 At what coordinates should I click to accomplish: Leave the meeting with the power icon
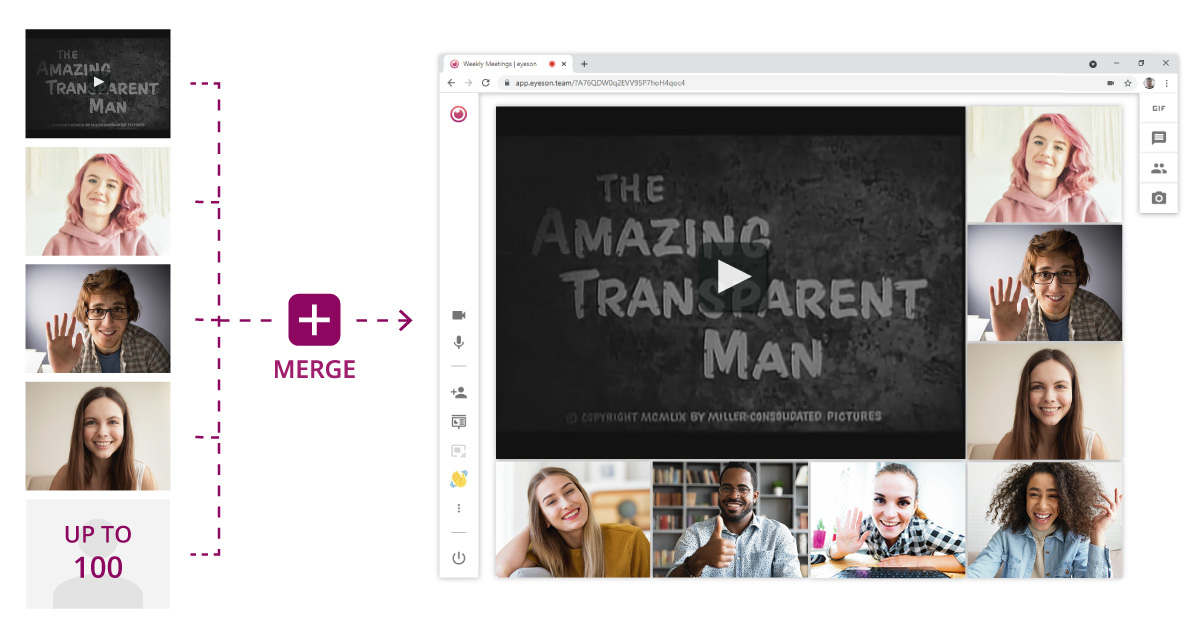tap(459, 558)
